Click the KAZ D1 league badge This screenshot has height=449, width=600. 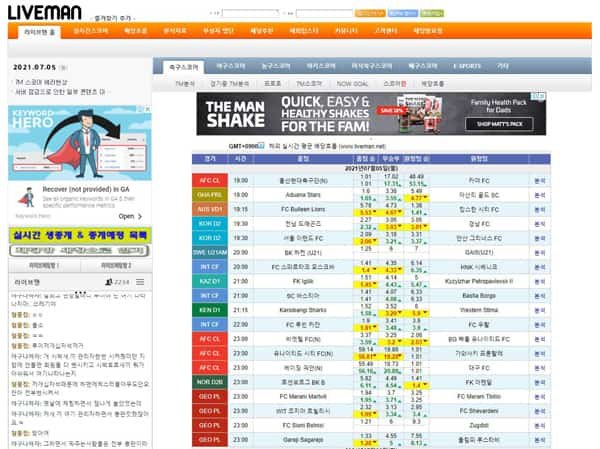click(210, 281)
